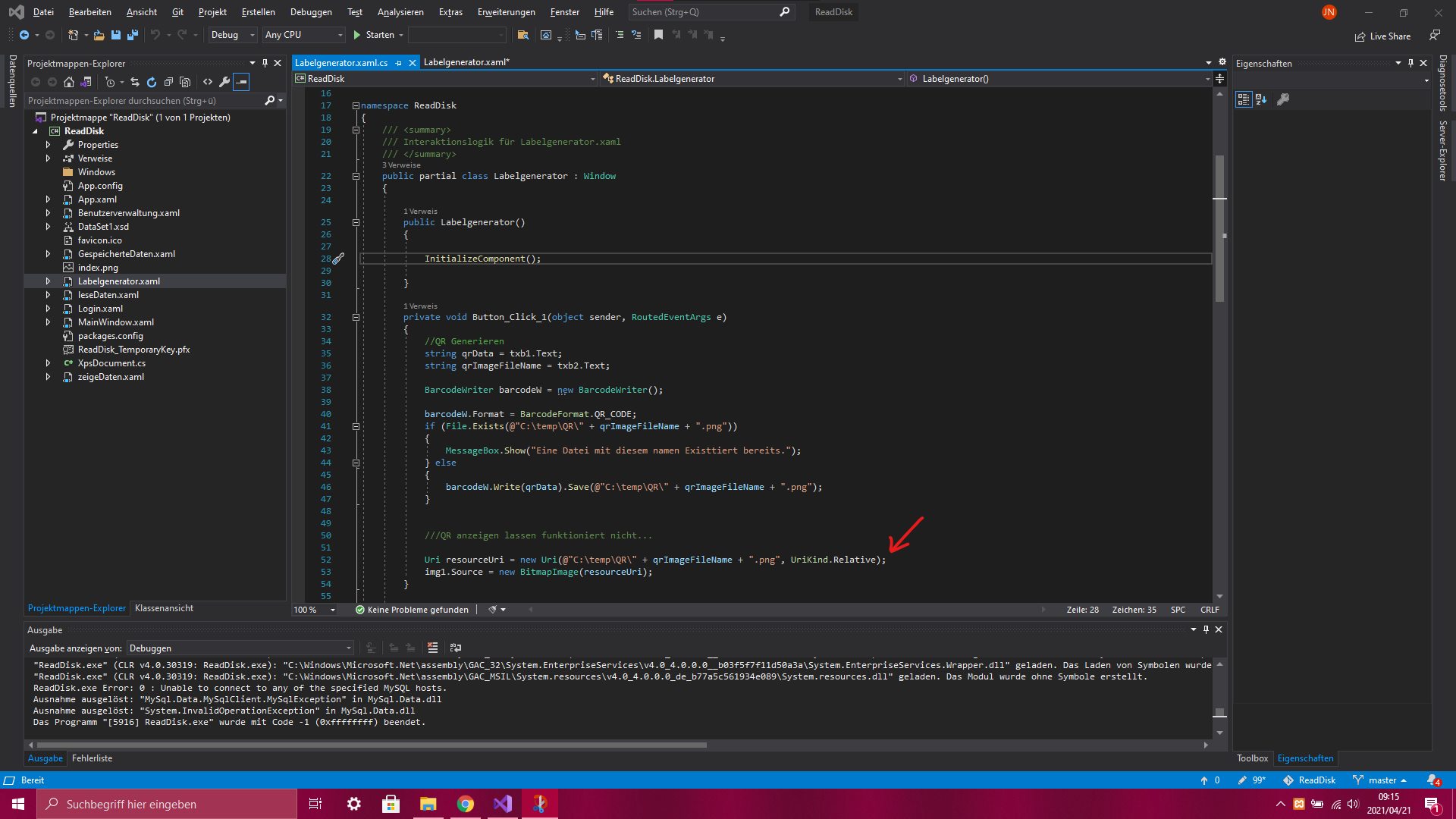Click the split editor icon above scrollbar
Image resolution: width=1456 pixels, height=819 pixels.
coord(1219,79)
